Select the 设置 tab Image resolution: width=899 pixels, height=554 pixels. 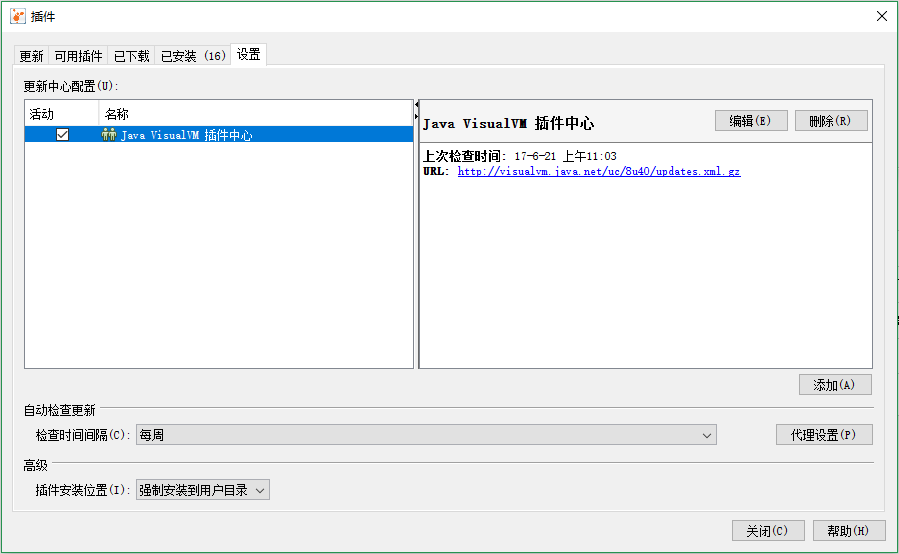pyautogui.click(x=248, y=54)
